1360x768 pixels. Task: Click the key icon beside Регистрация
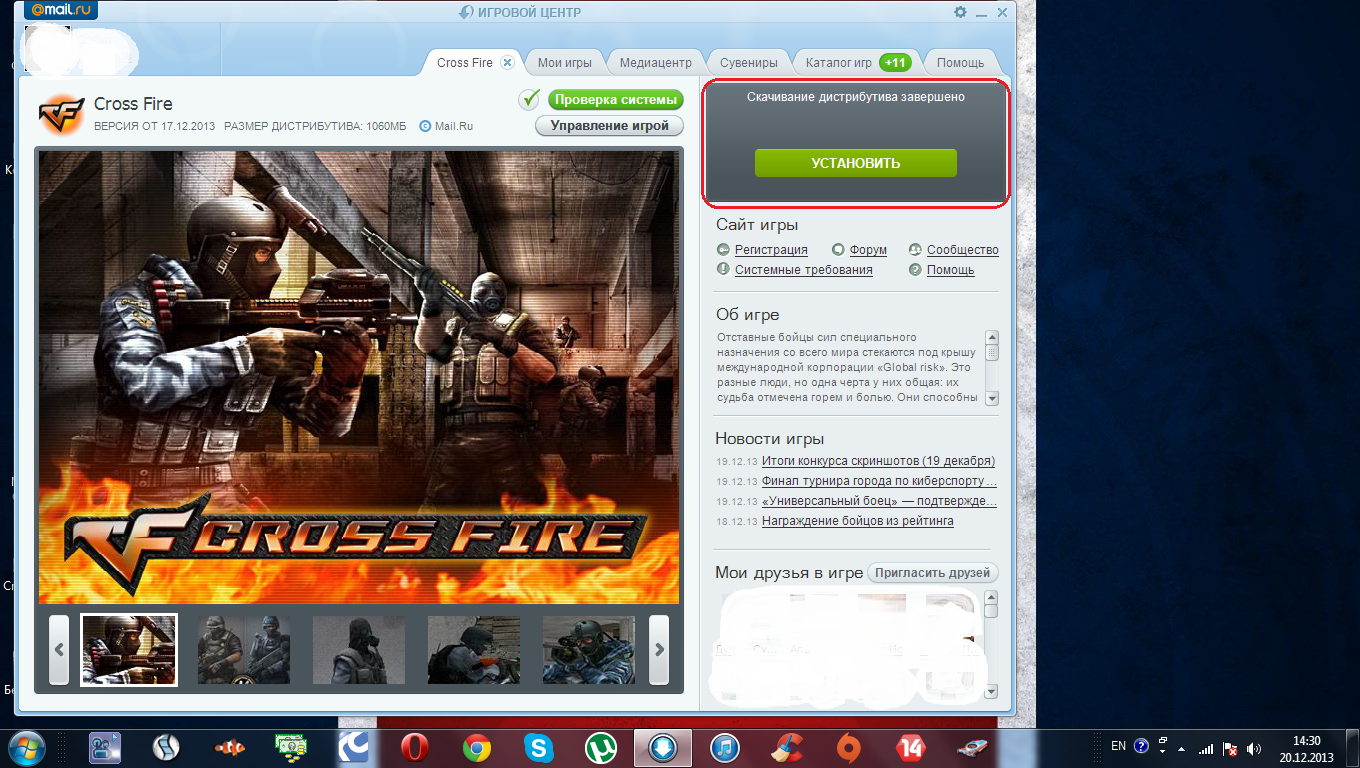click(x=723, y=250)
